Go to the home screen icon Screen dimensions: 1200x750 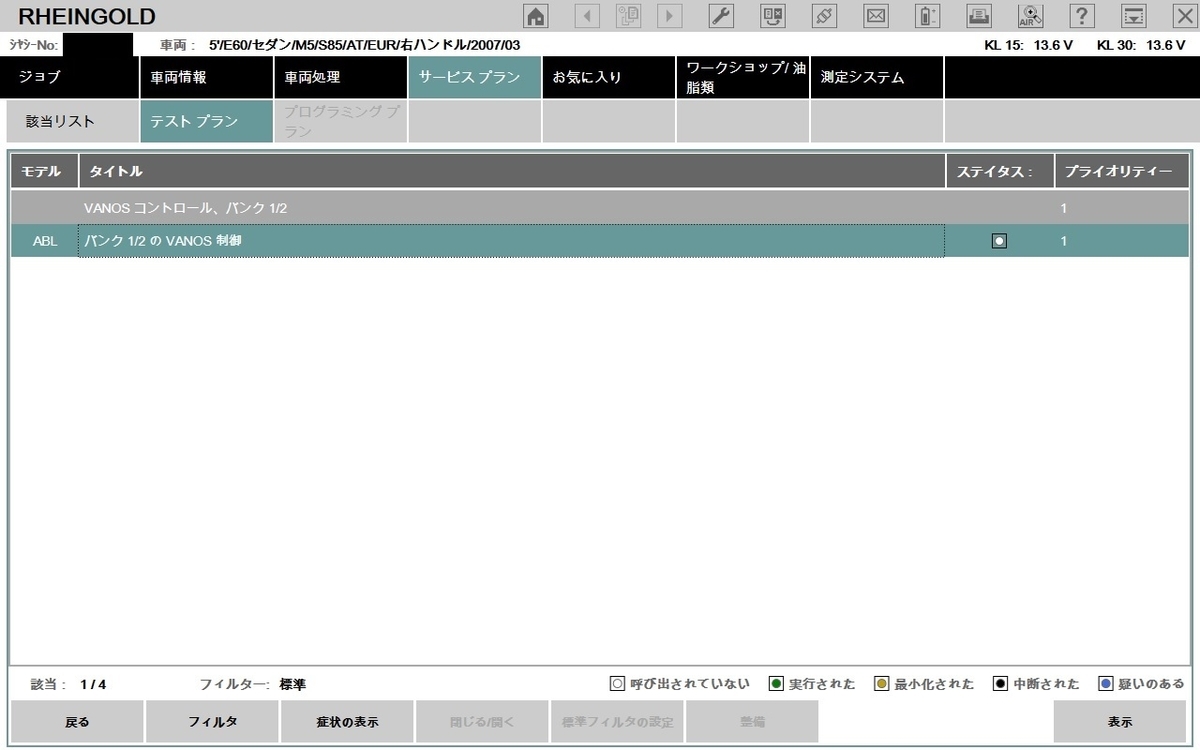point(537,15)
